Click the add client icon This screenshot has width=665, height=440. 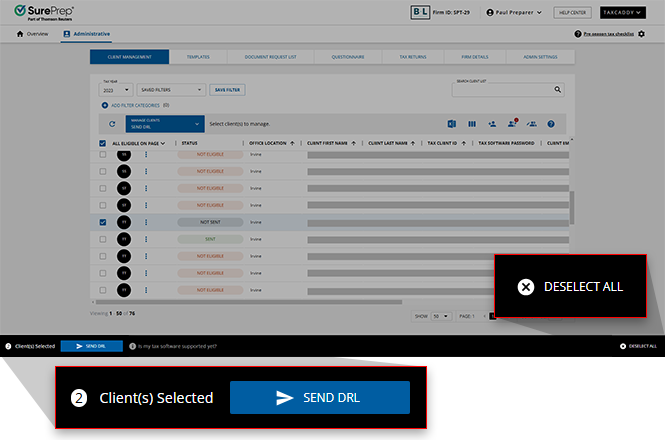coord(492,124)
